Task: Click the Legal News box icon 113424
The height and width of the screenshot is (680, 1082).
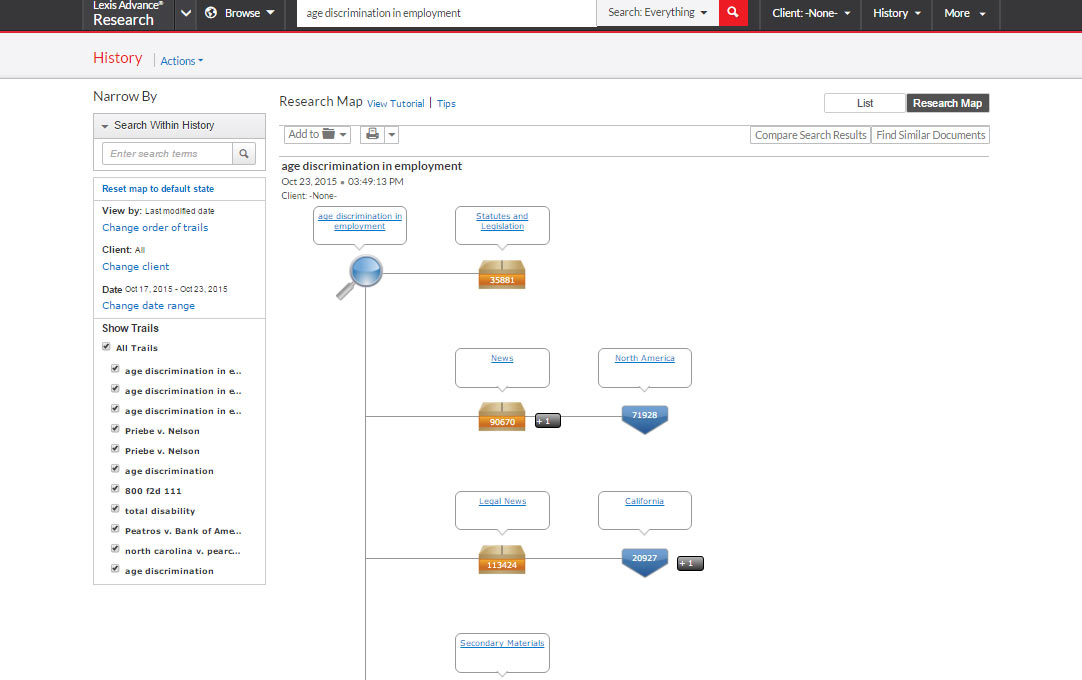Action: pos(502,560)
